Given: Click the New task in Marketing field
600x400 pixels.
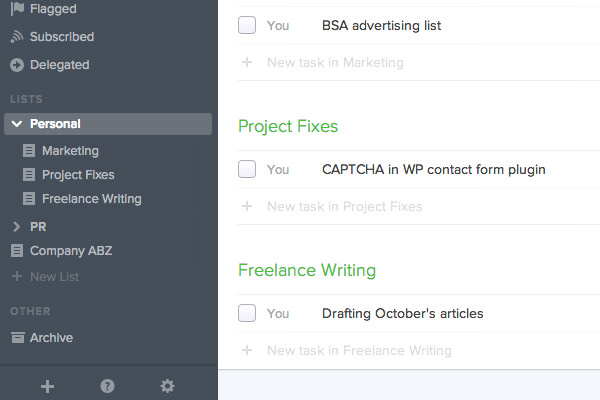Looking at the screenshot, I should [x=419, y=62].
